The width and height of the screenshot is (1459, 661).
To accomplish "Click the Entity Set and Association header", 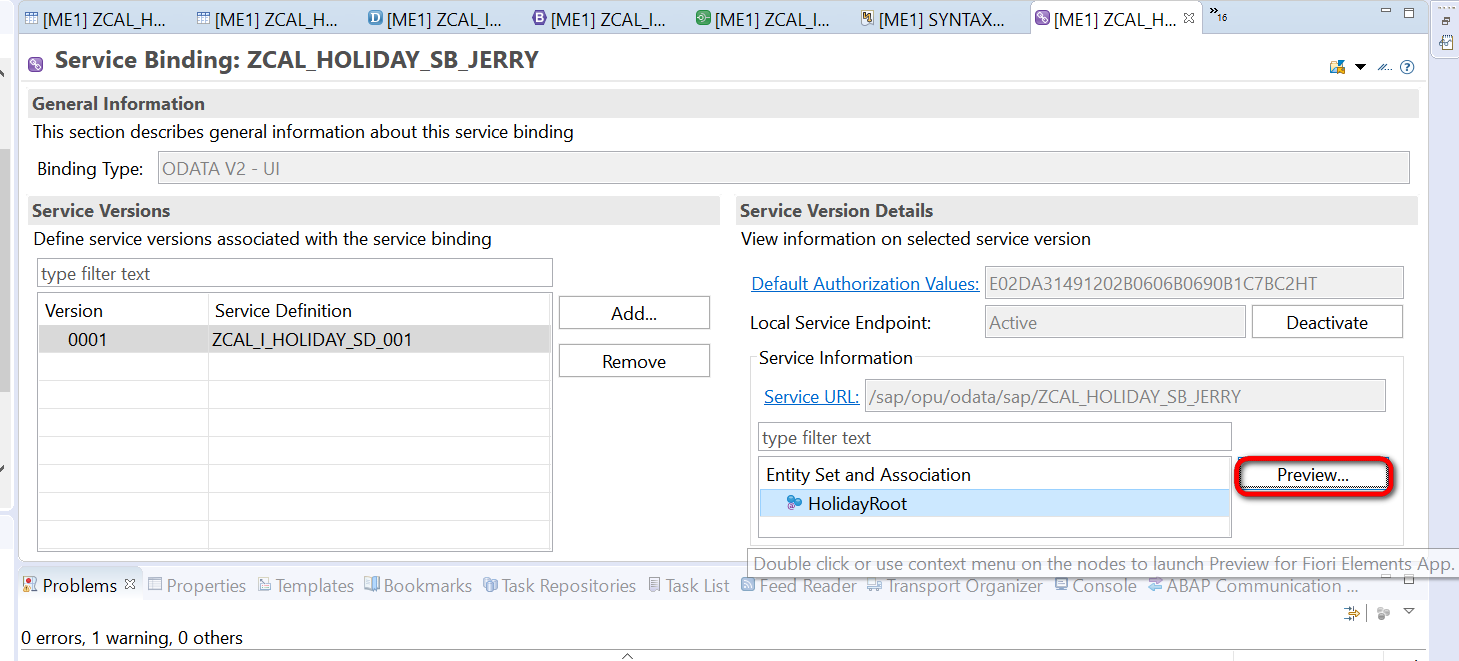I will (995, 474).
